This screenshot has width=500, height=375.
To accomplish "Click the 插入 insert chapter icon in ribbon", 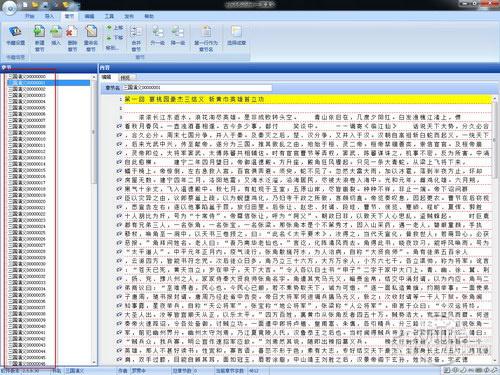I will pyautogui.click(x=56, y=35).
